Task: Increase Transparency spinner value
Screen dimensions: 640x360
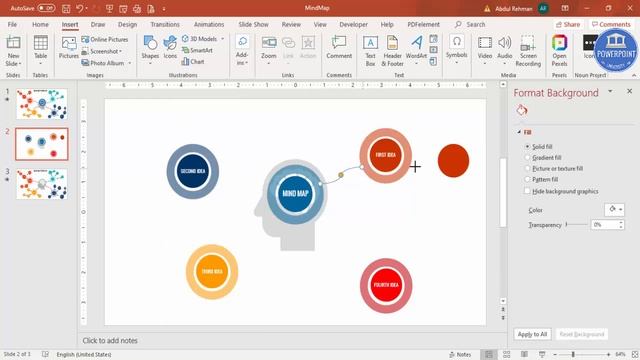Action: 621,222
